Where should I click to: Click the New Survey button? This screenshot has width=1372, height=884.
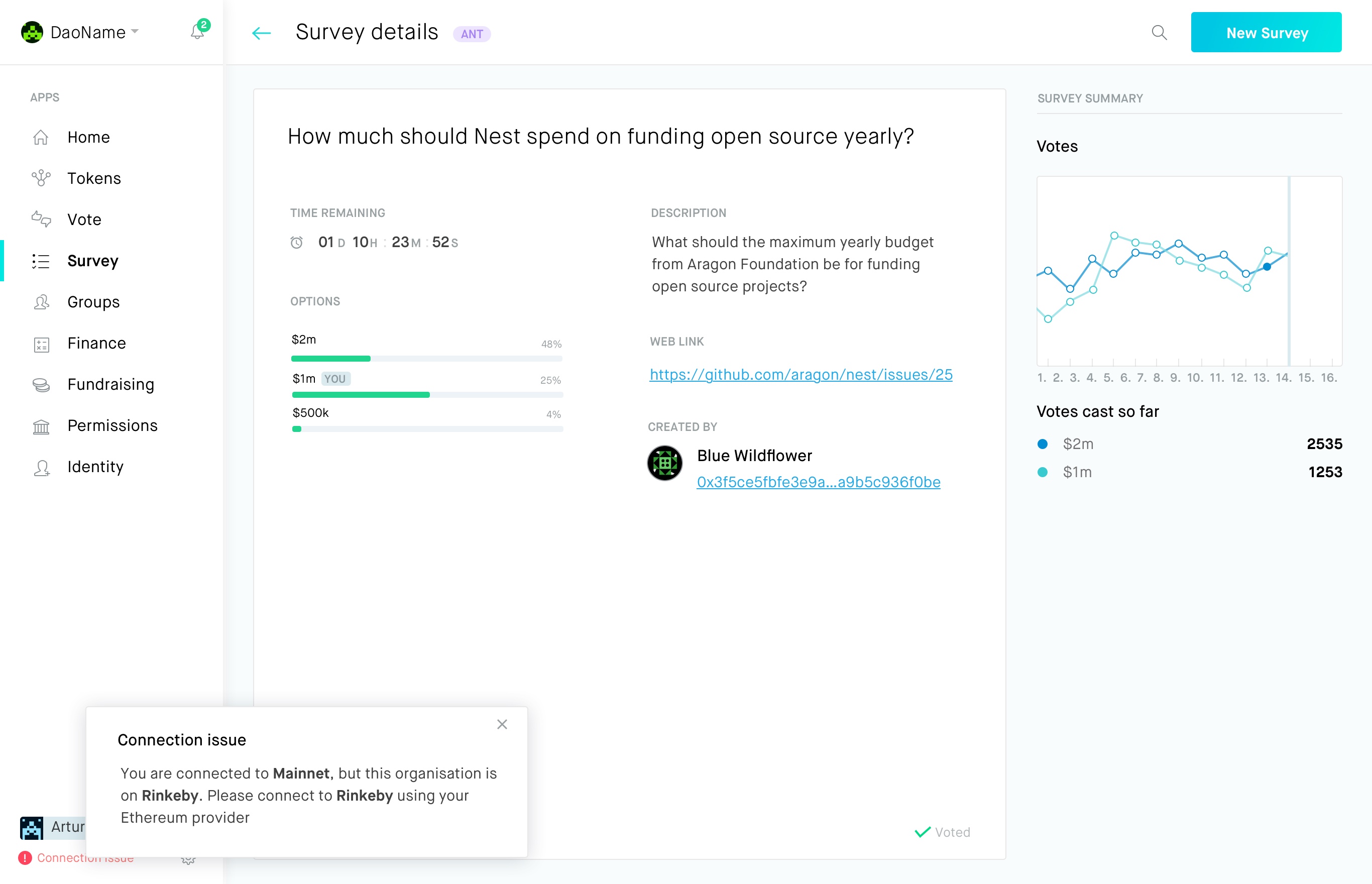[1266, 33]
